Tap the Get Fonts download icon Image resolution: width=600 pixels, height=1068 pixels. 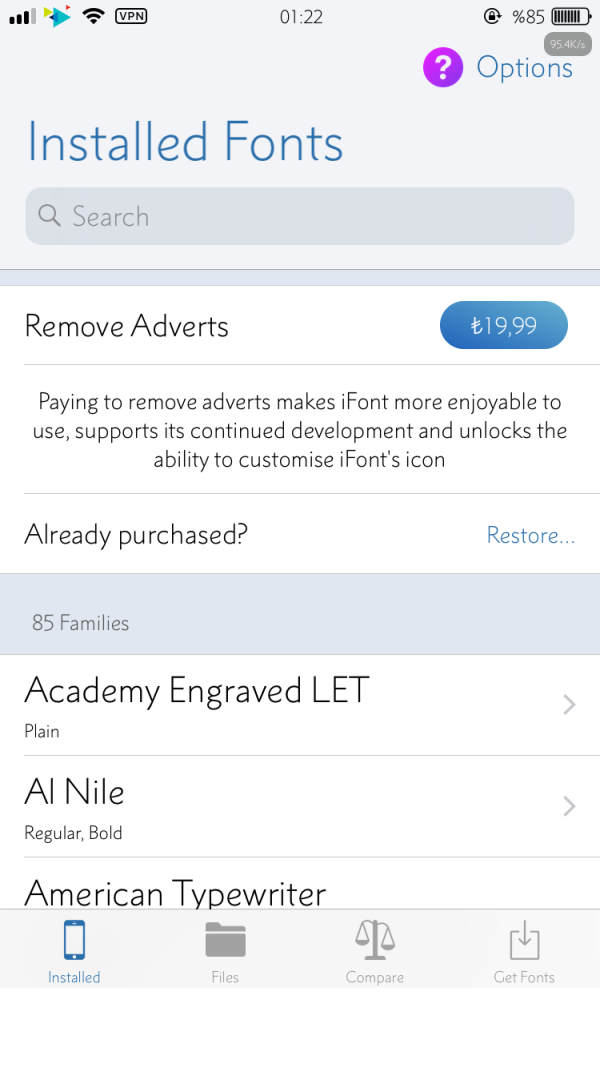[x=524, y=940]
